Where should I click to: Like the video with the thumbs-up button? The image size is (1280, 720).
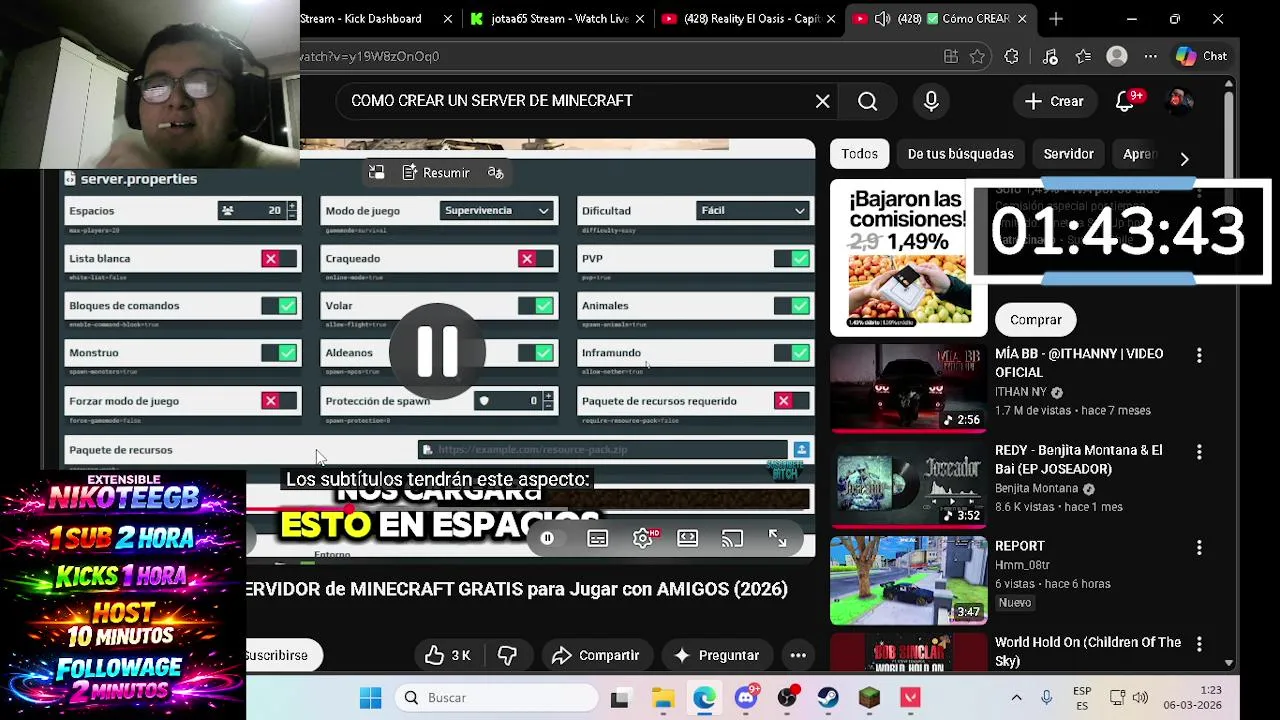click(447, 655)
